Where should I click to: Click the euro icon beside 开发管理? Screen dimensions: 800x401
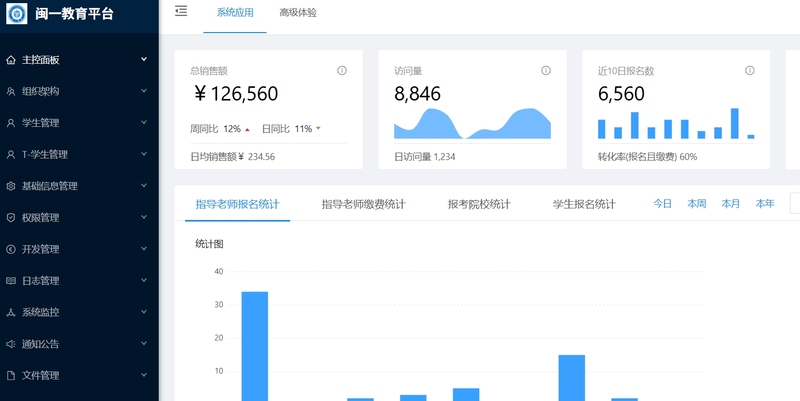[x=11, y=249]
